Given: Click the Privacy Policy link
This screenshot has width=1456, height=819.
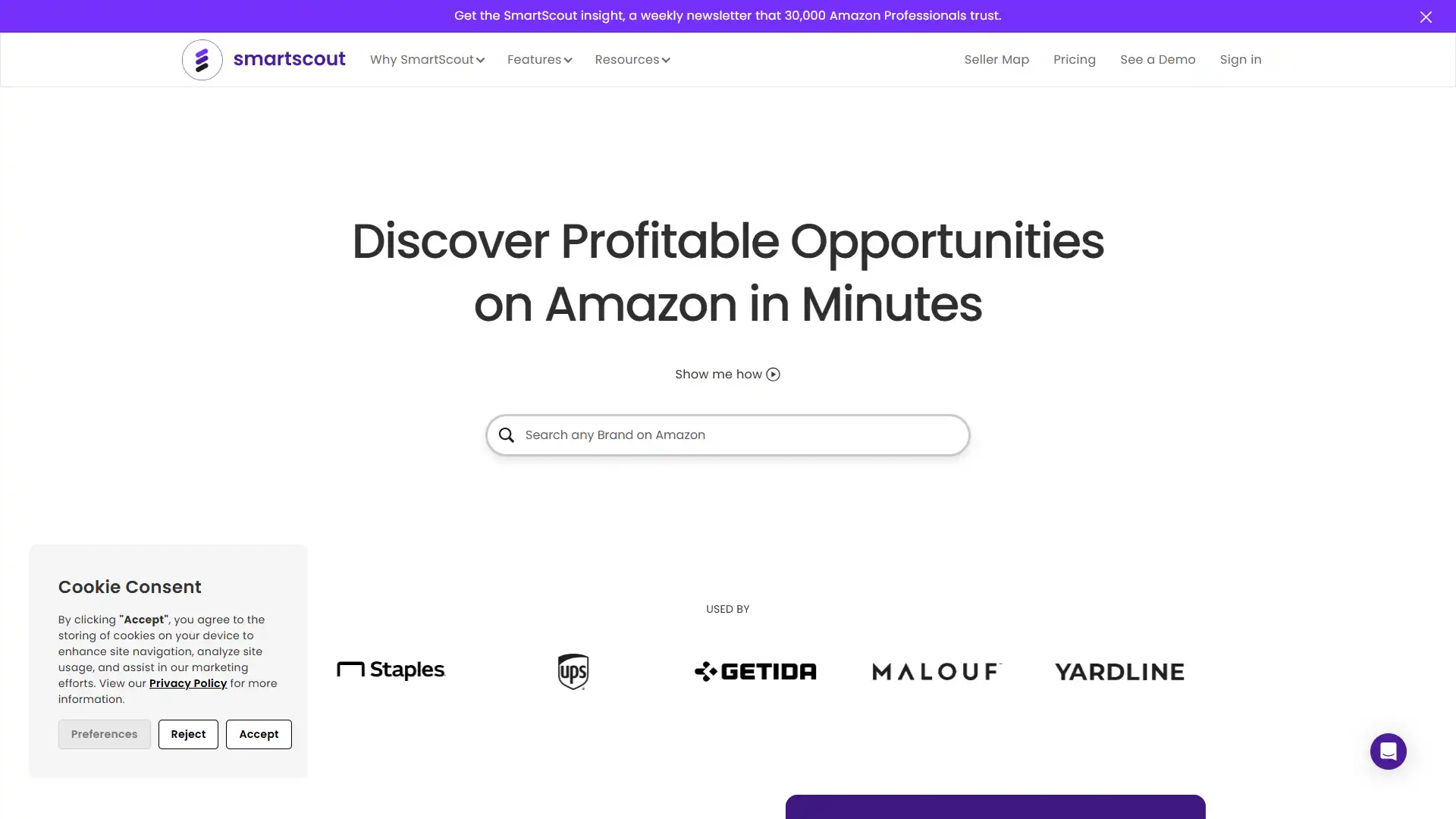Looking at the screenshot, I should [188, 683].
